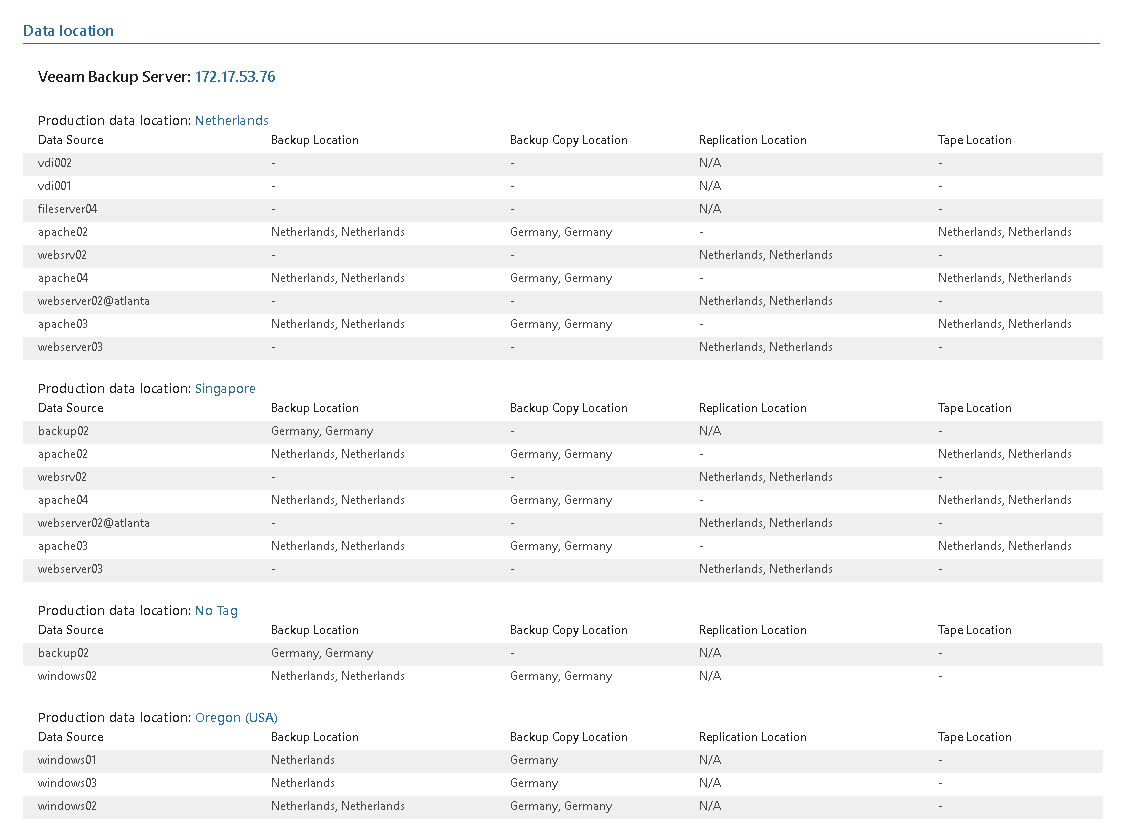The width and height of the screenshot is (1138, 826).
Task: Open the Singapore production data location link
Action: pyautogui.click(x=225, y=388)
